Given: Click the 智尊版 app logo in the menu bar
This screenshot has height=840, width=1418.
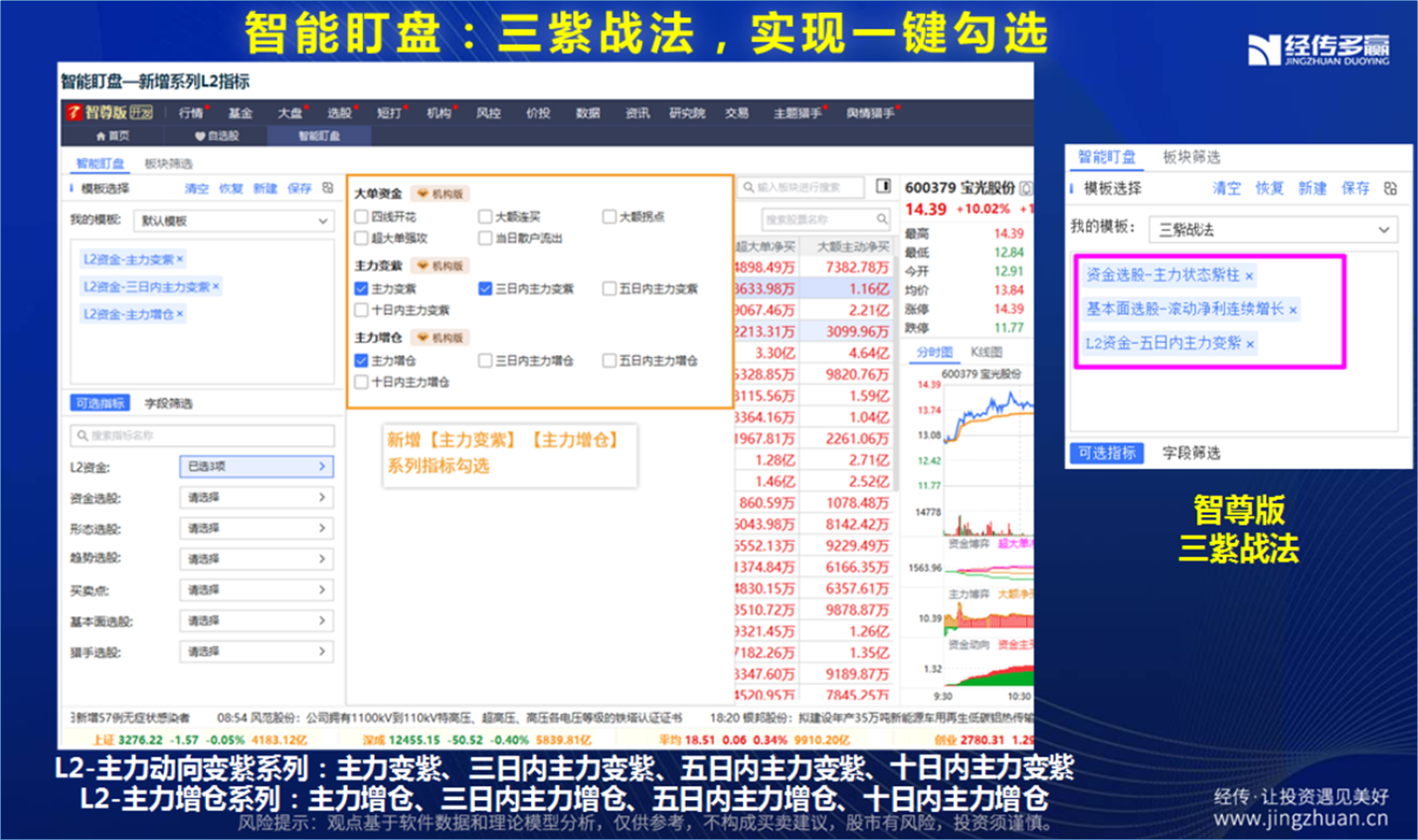Looking at the screenshot, I should (109, 112).
